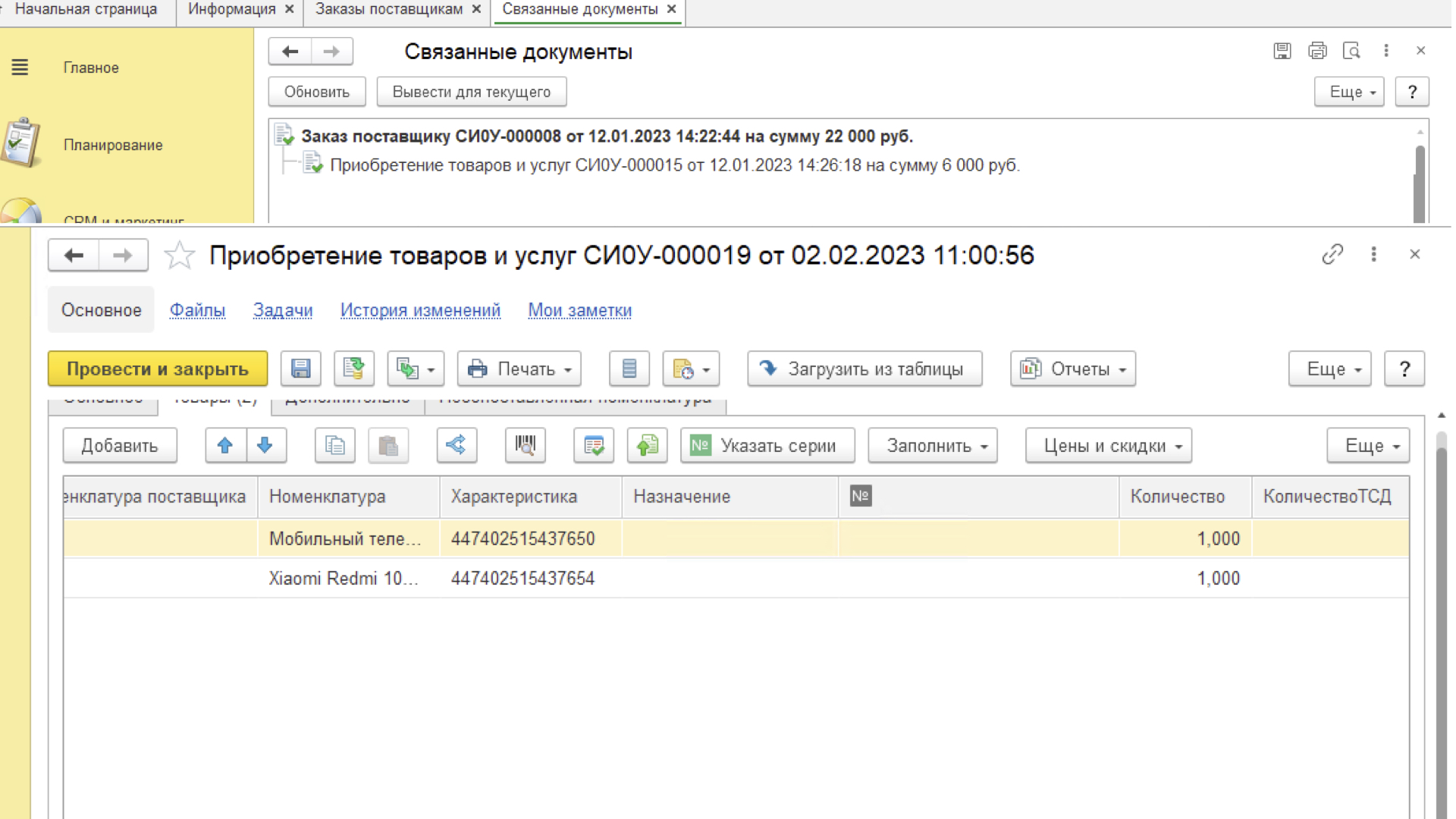Click the post document icon next to save
Screen dimensions: 1456x819
tap(353, 369)
